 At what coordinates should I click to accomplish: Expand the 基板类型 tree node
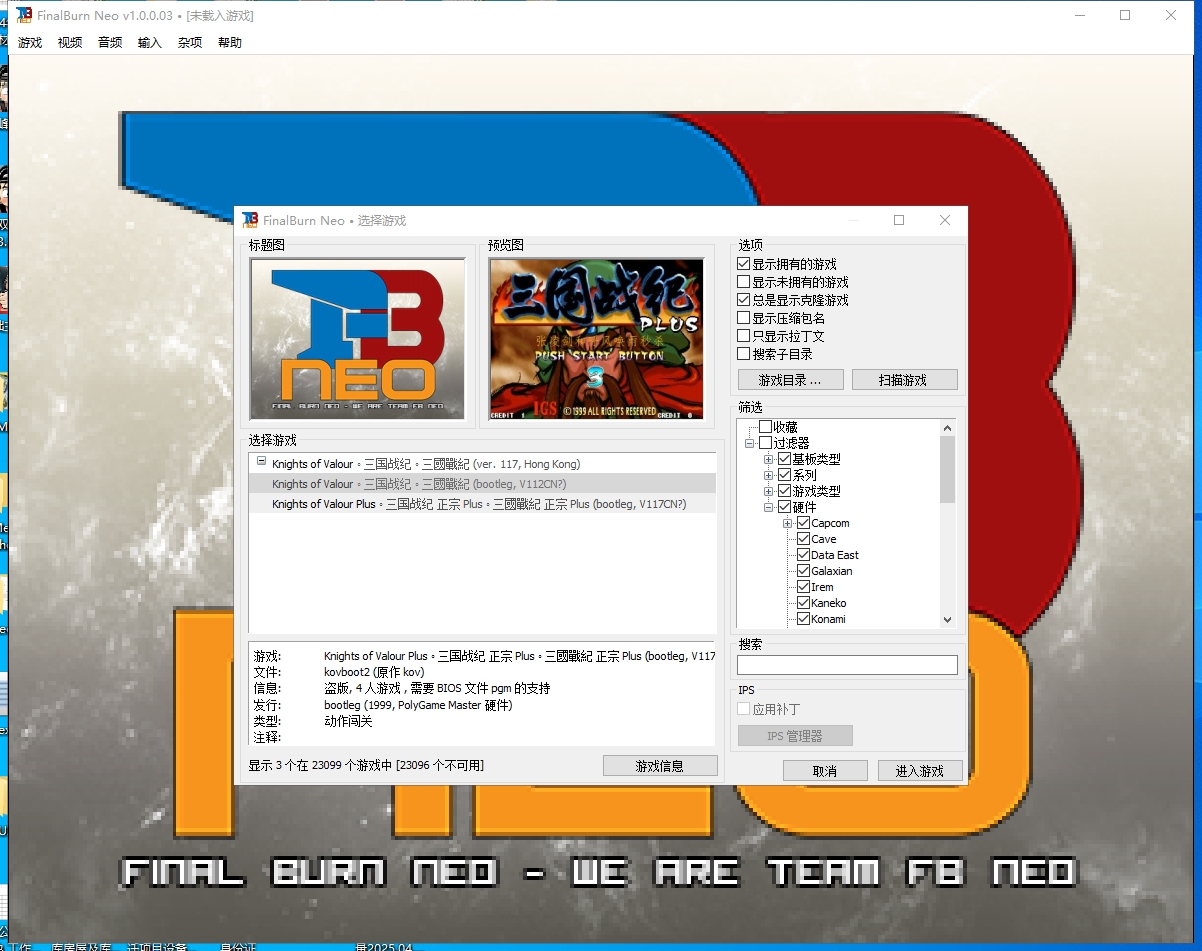768,459
